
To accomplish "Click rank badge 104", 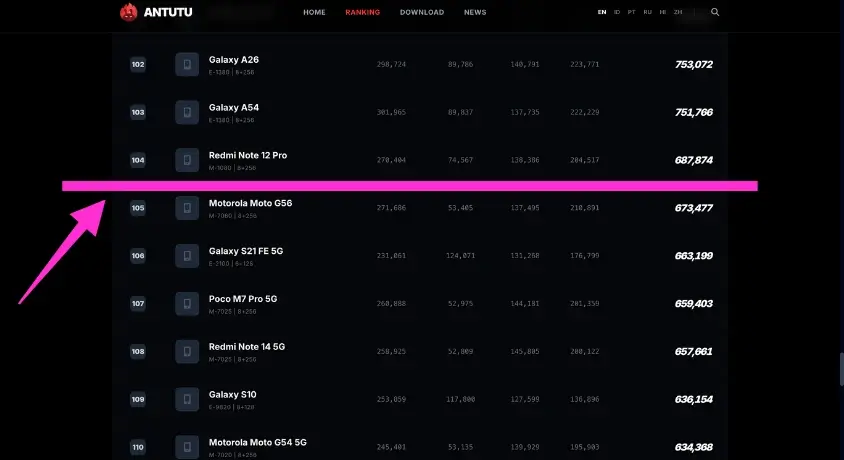I will point(138,160).
